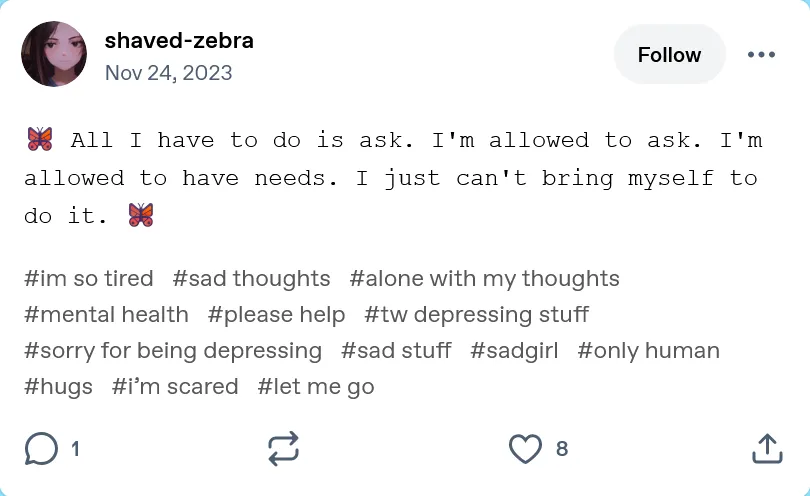Like the post with the heart icon
Viewport: 810px width, 496px height.
(x=525, y=449)
